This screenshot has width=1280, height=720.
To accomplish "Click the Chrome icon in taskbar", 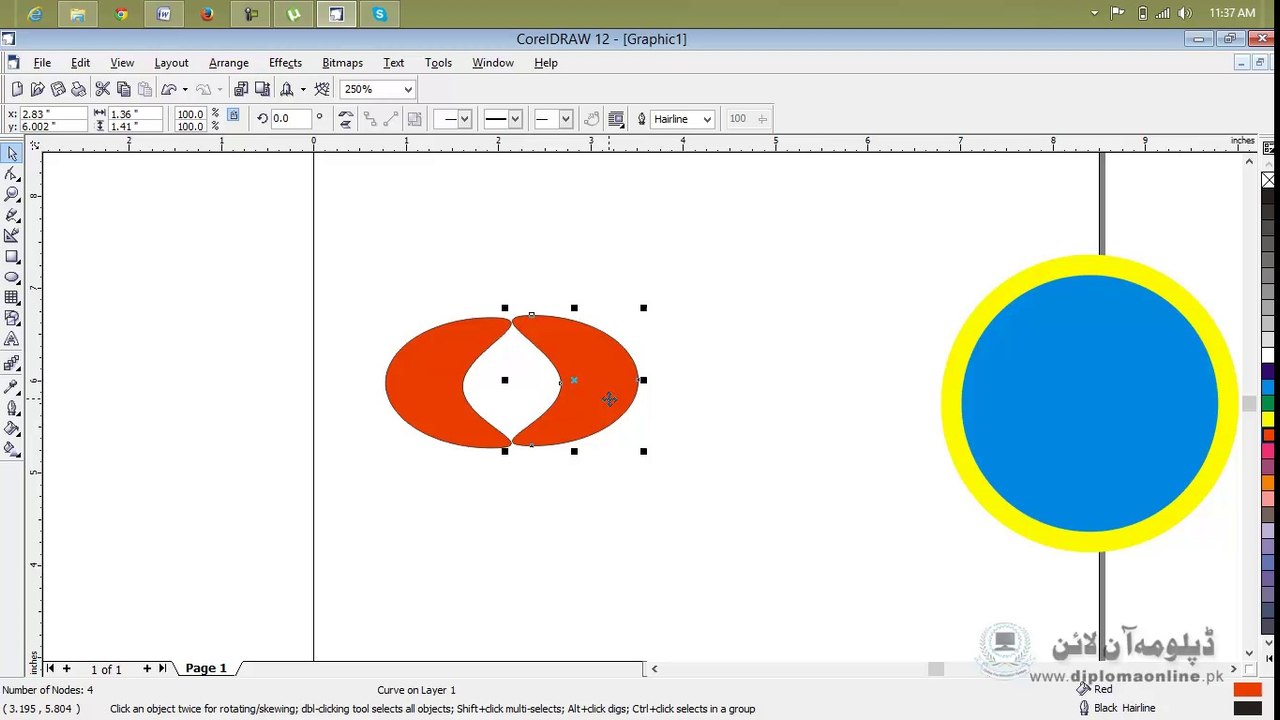I will [x=121, y=14].
